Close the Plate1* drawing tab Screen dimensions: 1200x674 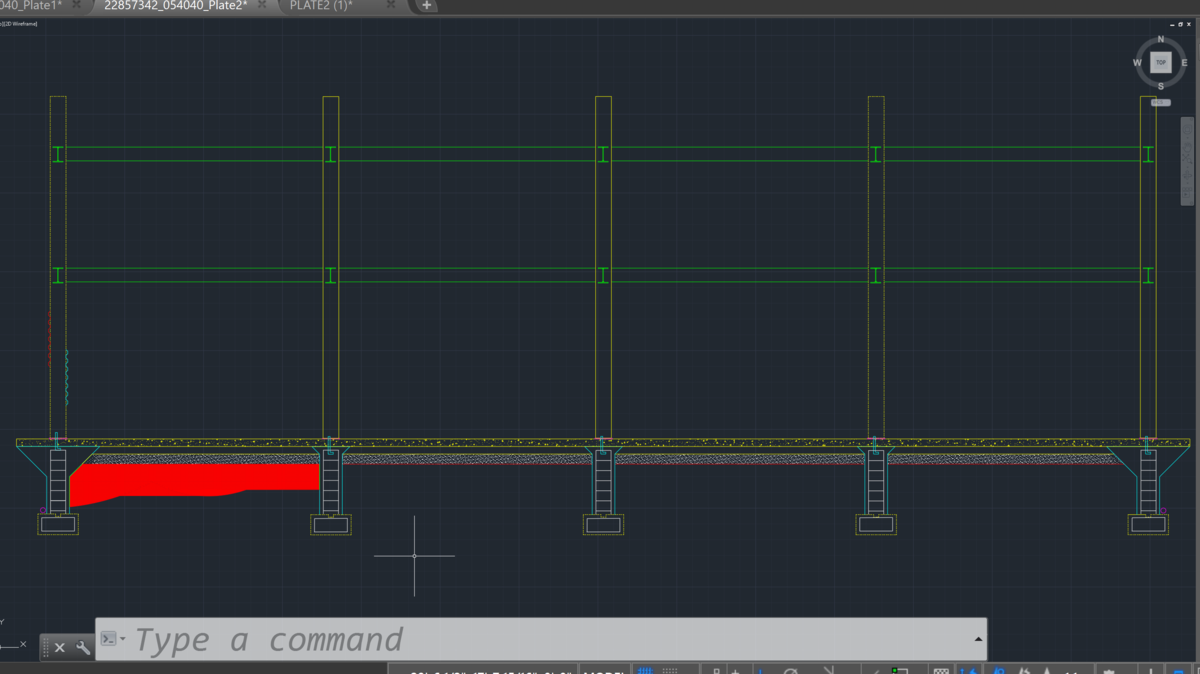point(78,5)
